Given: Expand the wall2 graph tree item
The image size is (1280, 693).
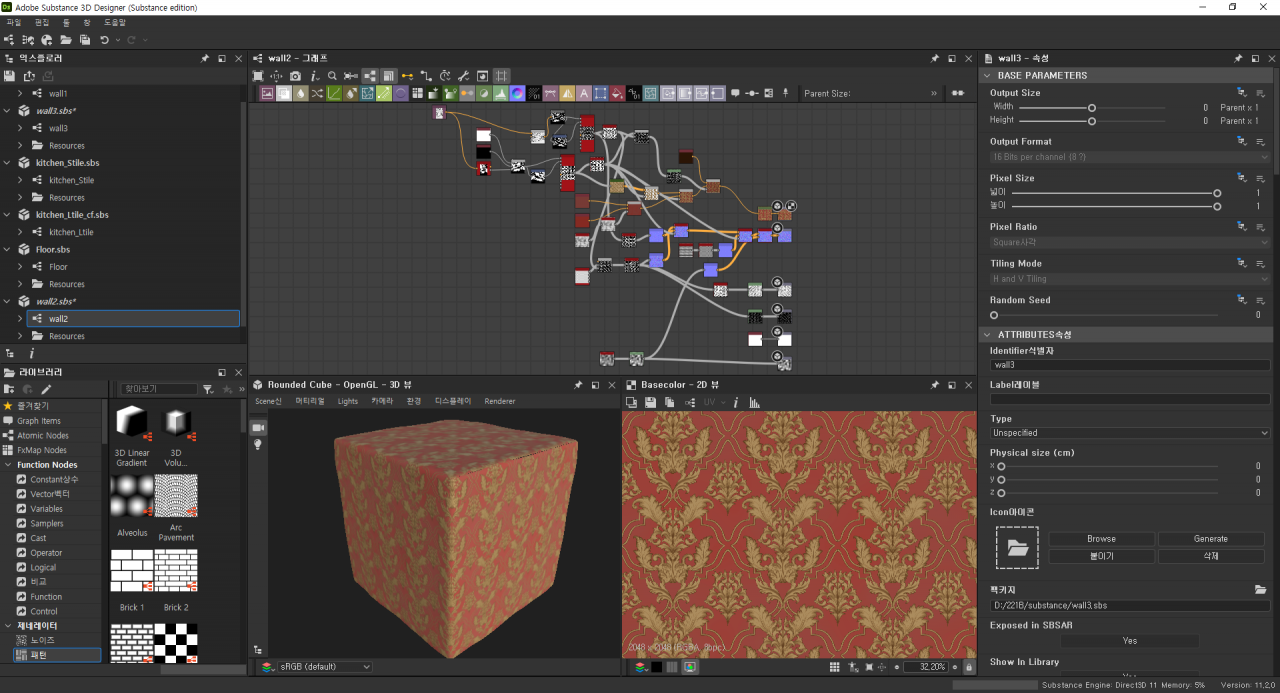Looking at the screenshot, I should pyautogui.click(x=20, y=319).
